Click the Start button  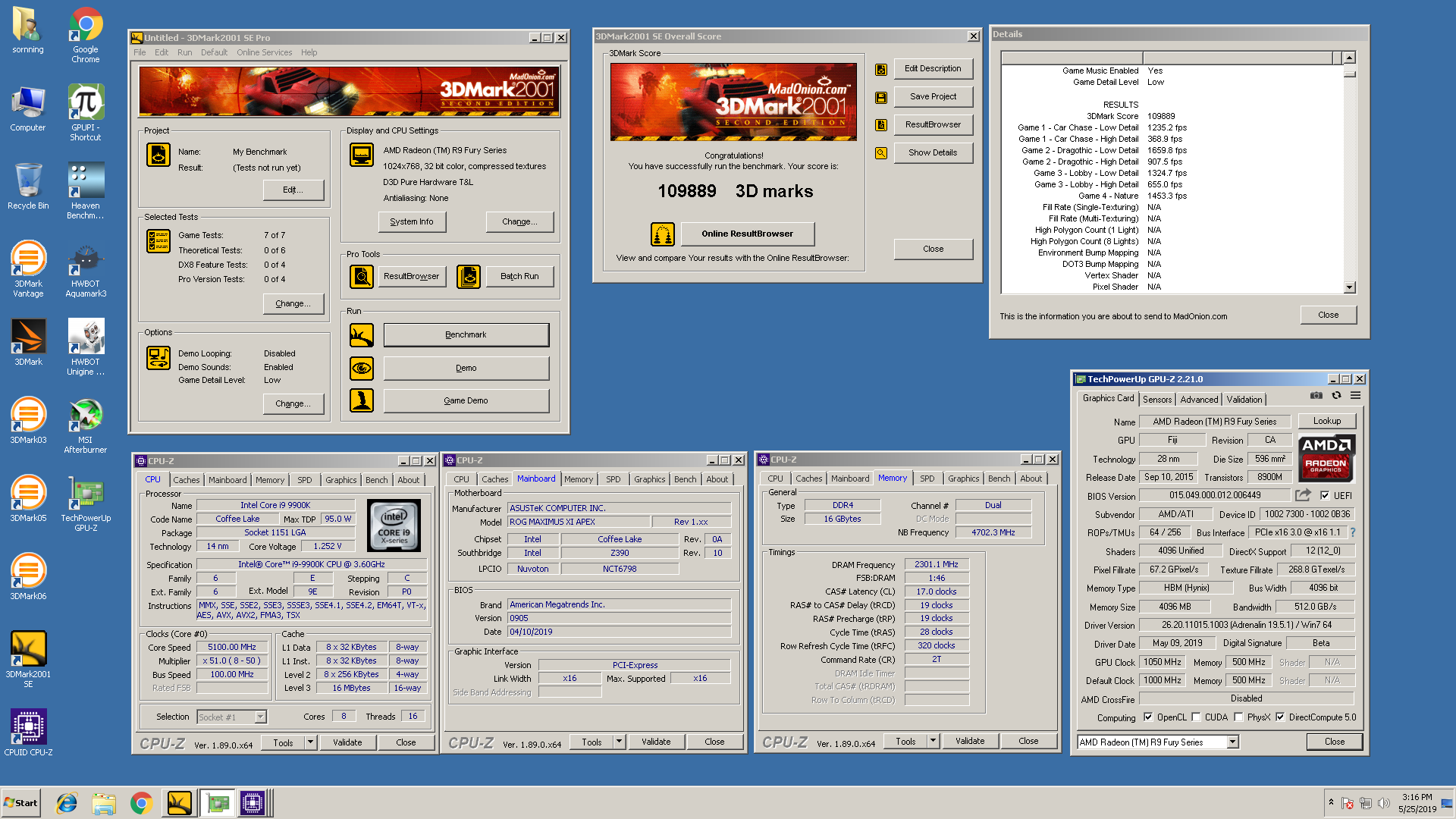tap(20, 803)
